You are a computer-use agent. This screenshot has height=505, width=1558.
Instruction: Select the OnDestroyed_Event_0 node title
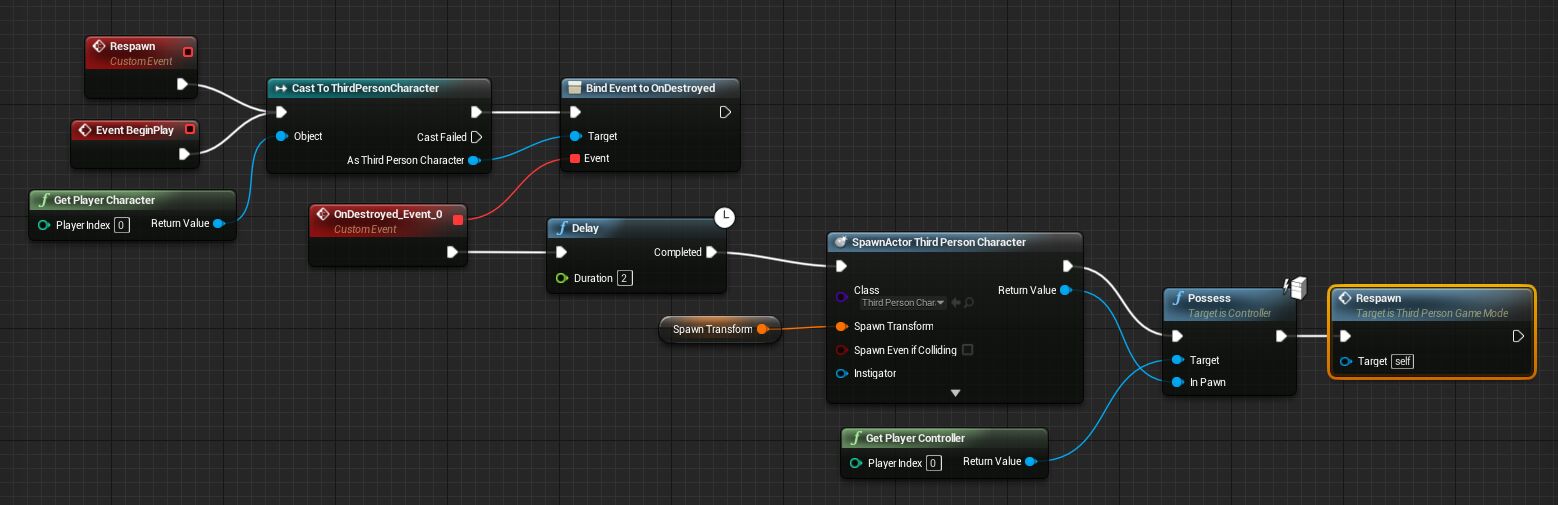pyautogui.click(x=387, y=214)
